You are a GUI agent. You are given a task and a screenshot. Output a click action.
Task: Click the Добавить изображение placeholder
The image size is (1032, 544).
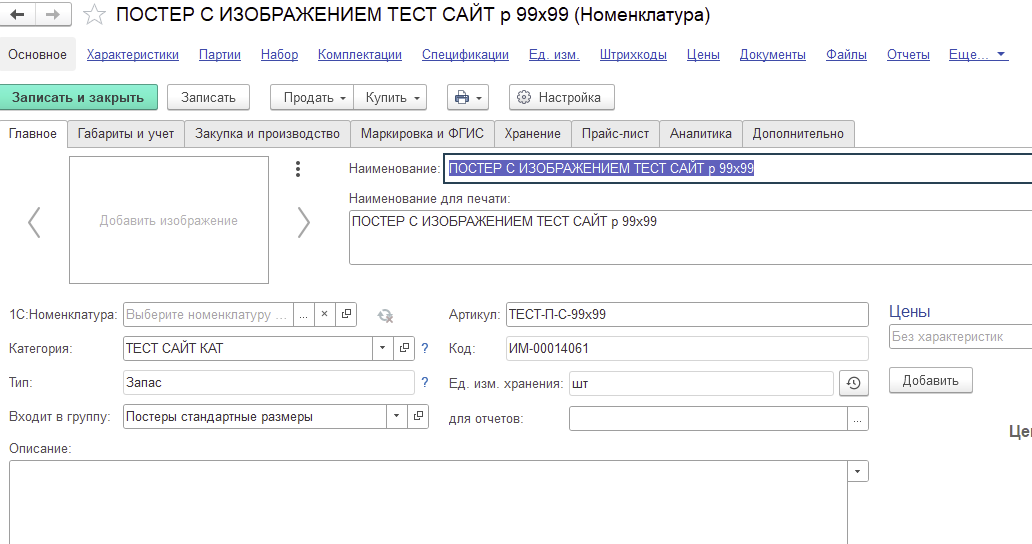(168, 220)
